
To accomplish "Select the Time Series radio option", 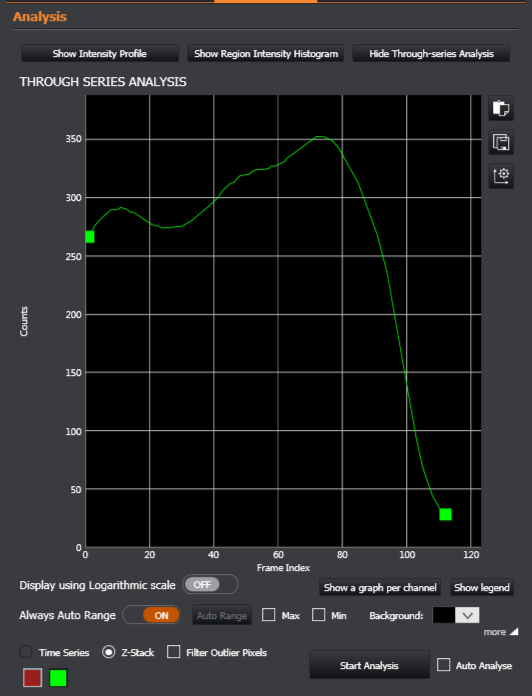I will pos(26,652).
